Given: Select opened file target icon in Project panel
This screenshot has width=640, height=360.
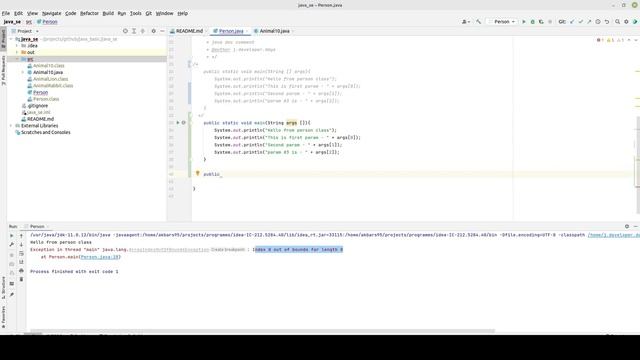Looking at the screenshot, I should click(125, 31).
